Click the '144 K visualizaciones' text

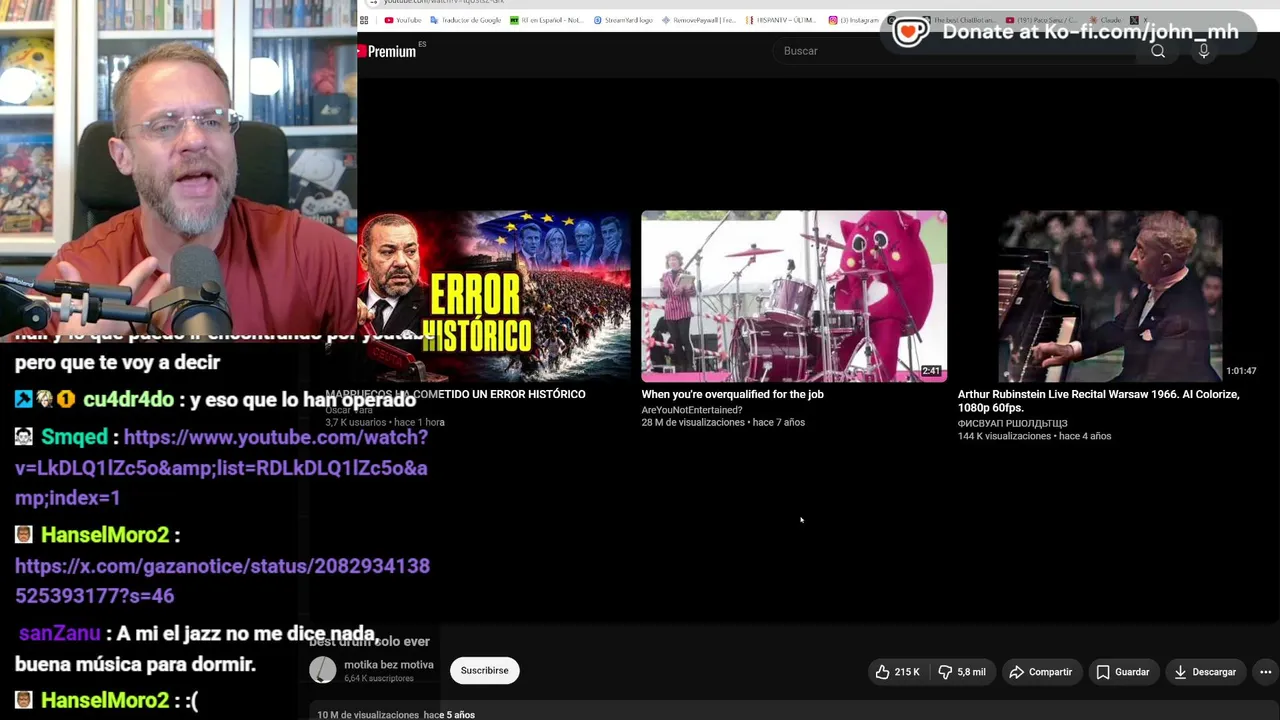1004,437
